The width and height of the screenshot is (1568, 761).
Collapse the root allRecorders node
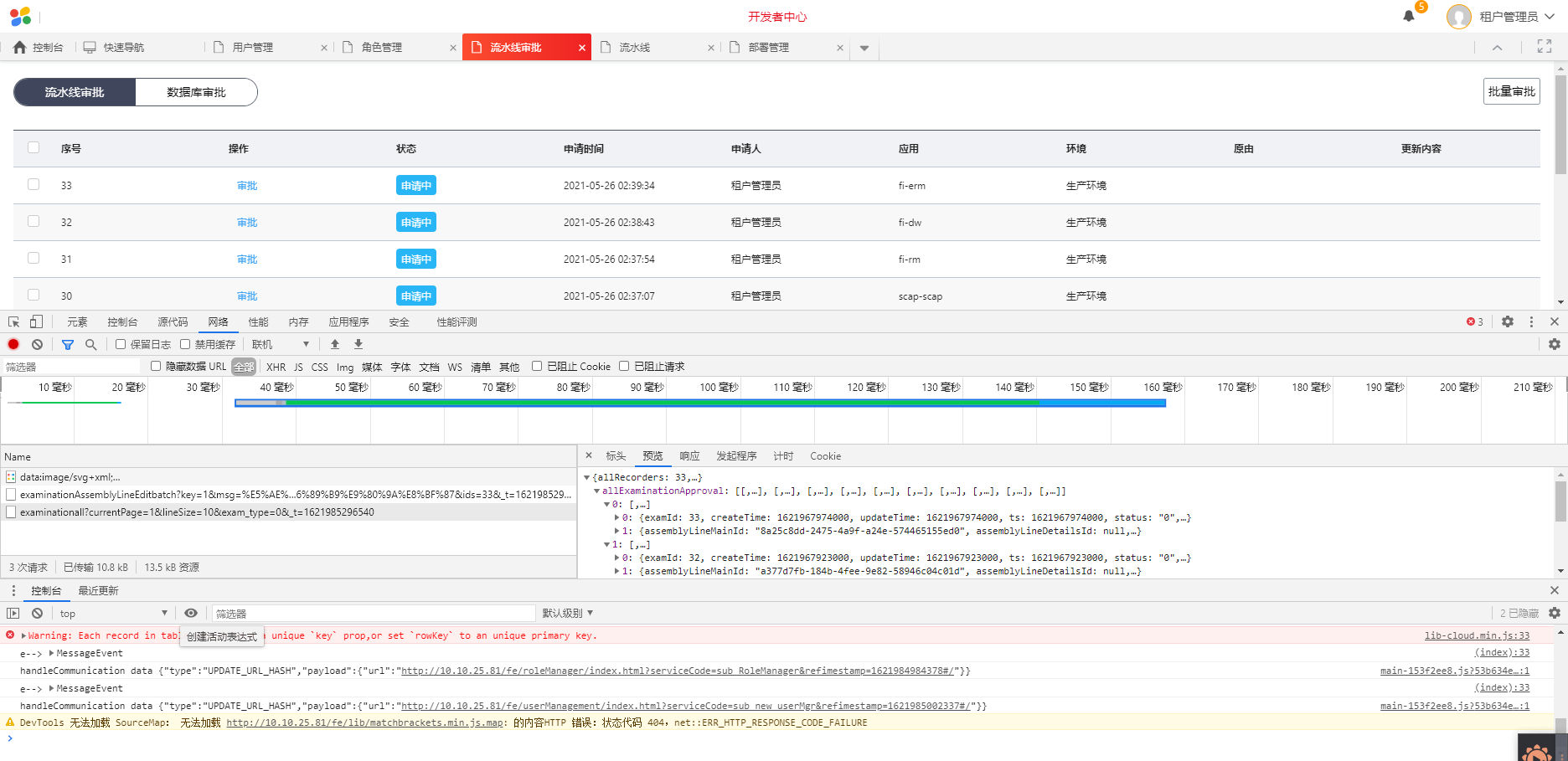click(x=586, y=478)
